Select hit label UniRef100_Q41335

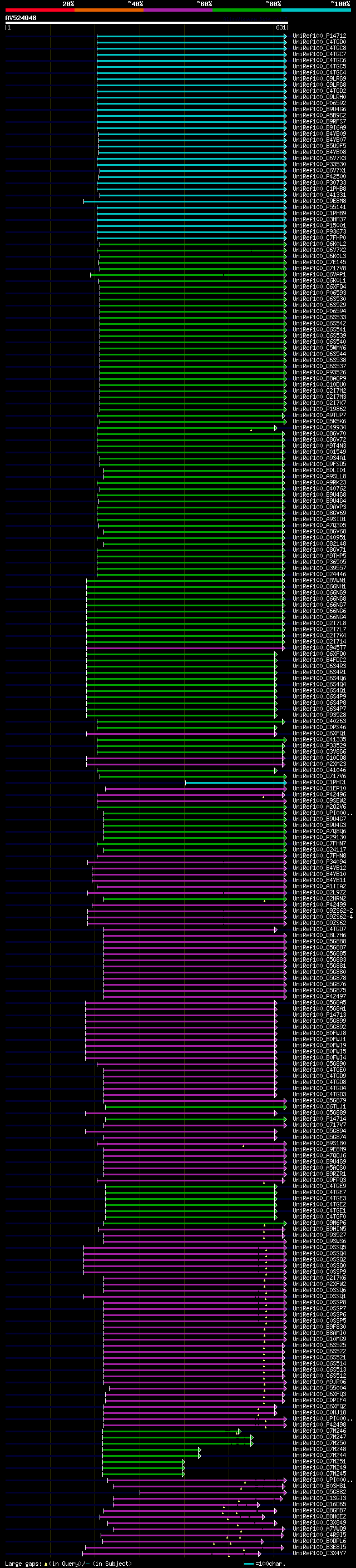point(319,739)
